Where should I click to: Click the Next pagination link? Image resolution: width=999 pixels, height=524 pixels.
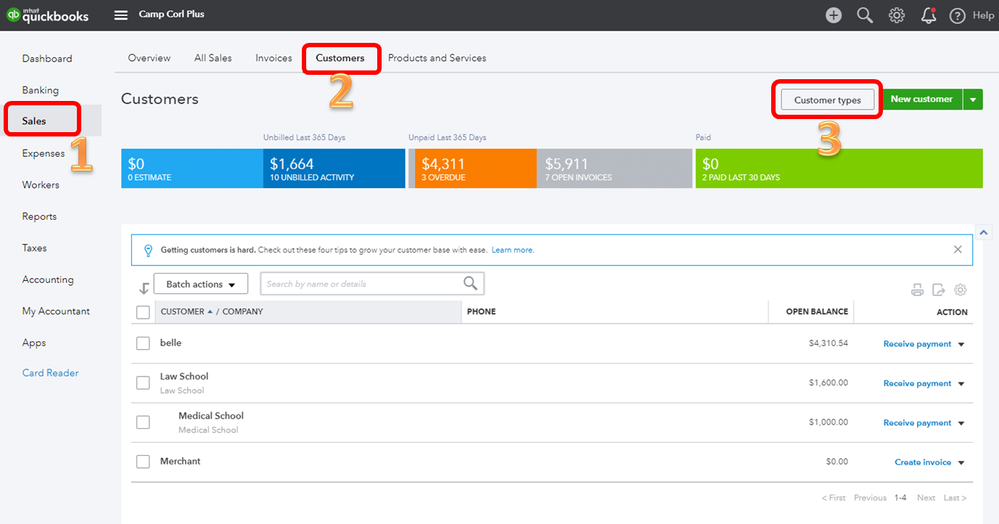pyautogui.click(x=926, y=498)
